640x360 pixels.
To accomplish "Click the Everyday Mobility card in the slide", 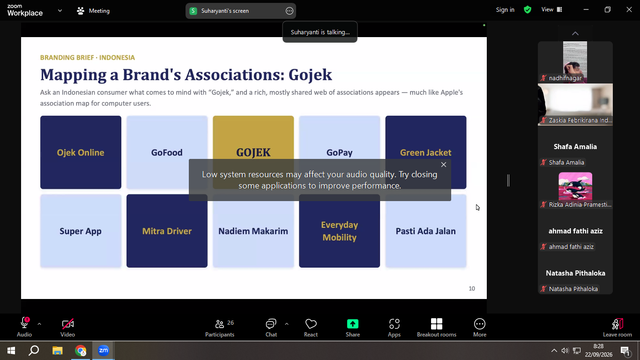I will coord(339,231).
